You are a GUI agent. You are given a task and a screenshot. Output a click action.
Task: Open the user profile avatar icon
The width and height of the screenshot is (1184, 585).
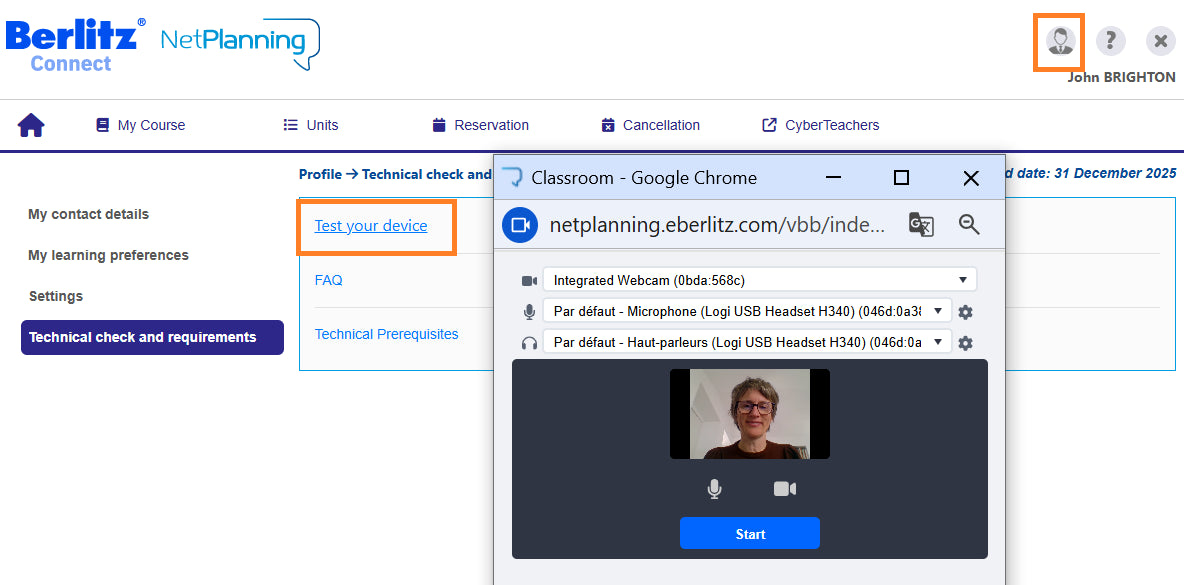(1059, 41)
